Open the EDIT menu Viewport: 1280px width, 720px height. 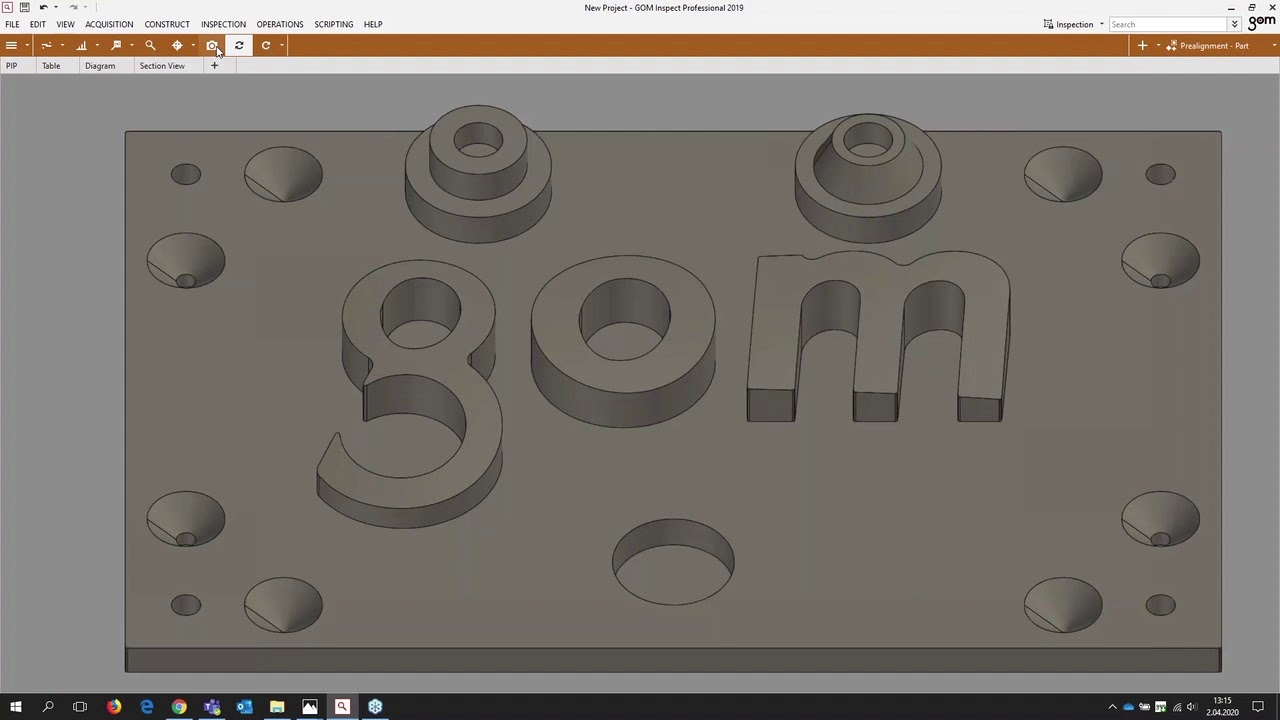pos(37,24)
